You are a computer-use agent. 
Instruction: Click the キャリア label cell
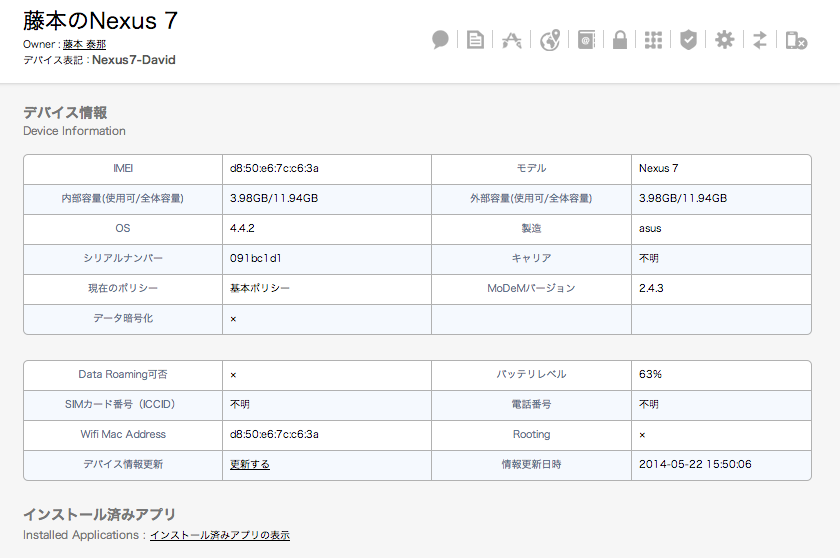531,258
